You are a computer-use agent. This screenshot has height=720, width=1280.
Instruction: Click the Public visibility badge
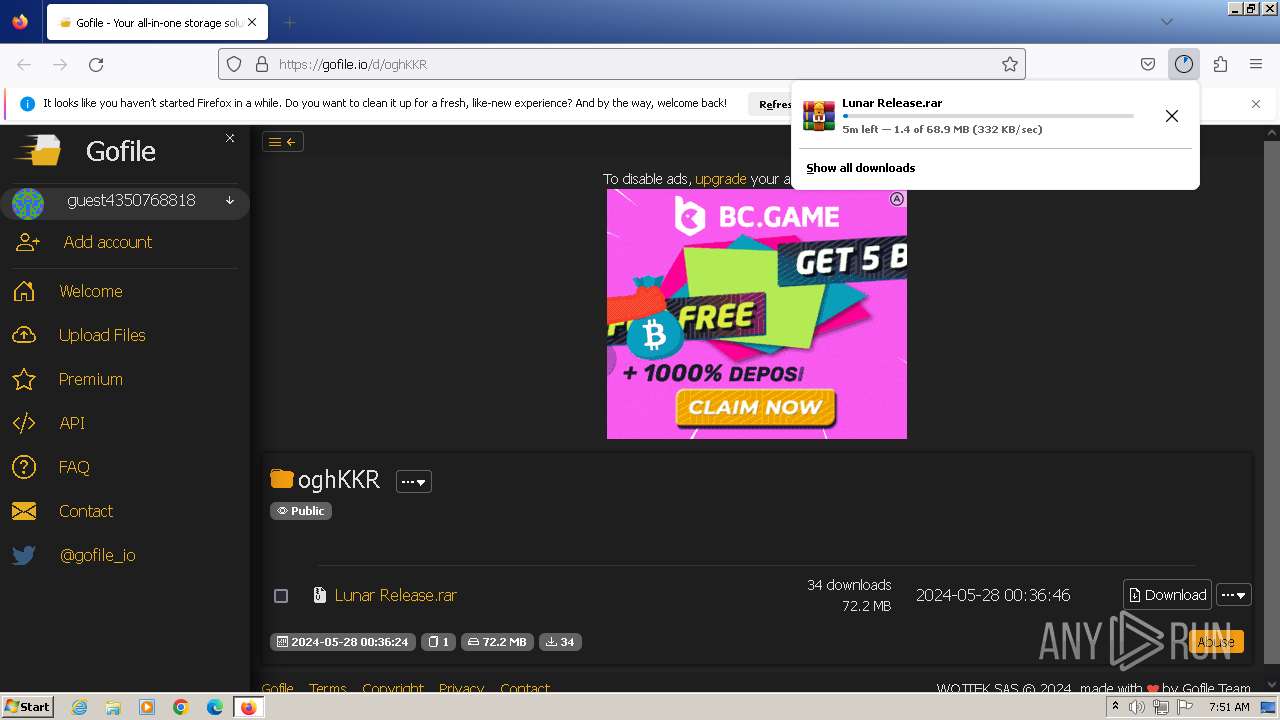[301, 511]
